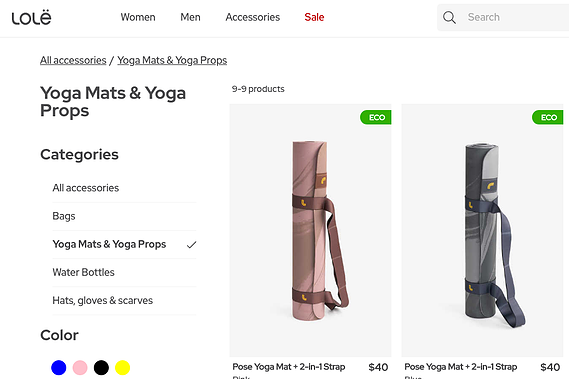The image size is (569, 379).
Task: Open the Accessories menu
Action: click(253, 17)
